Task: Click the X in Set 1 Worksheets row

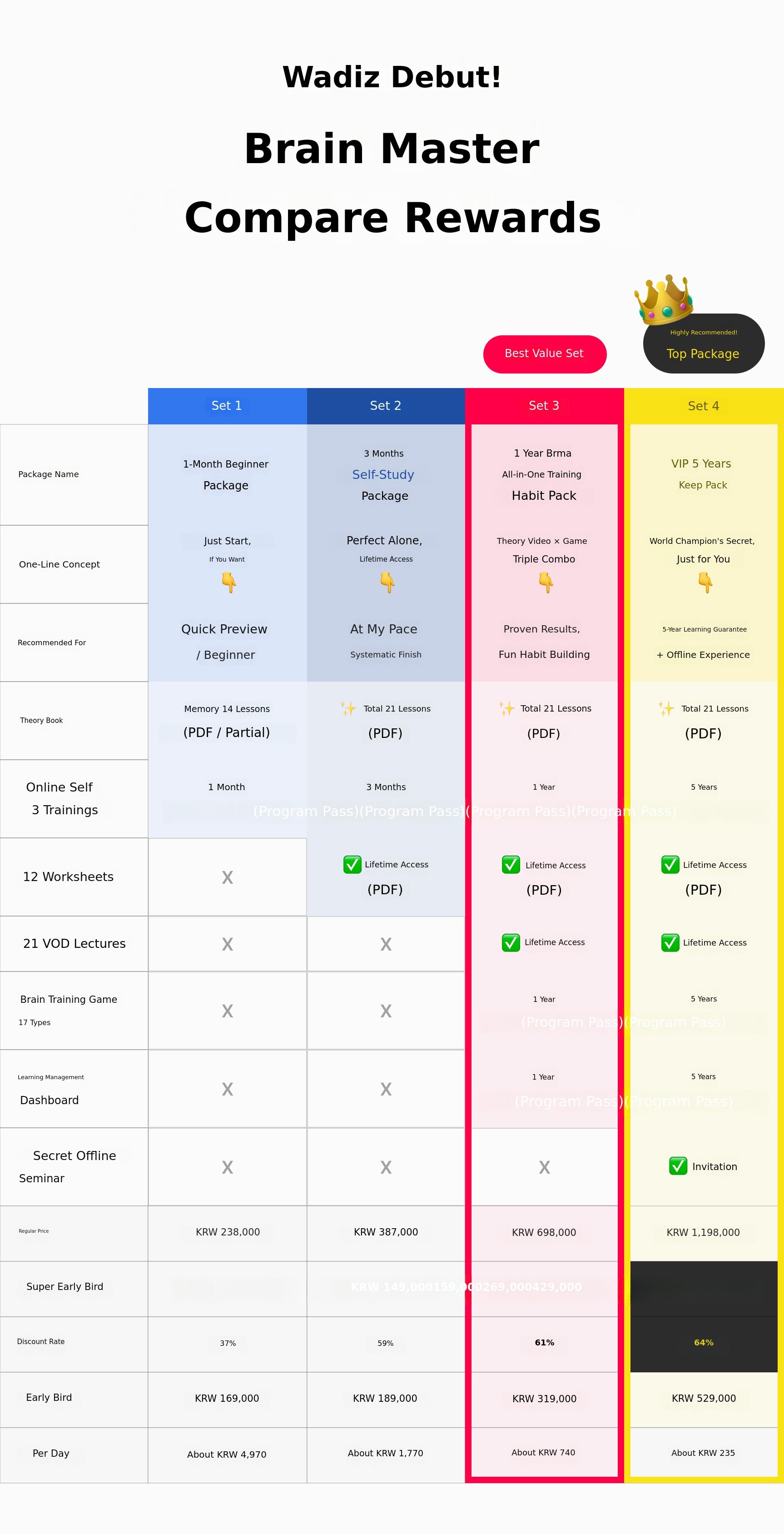Action: (228, 877)
